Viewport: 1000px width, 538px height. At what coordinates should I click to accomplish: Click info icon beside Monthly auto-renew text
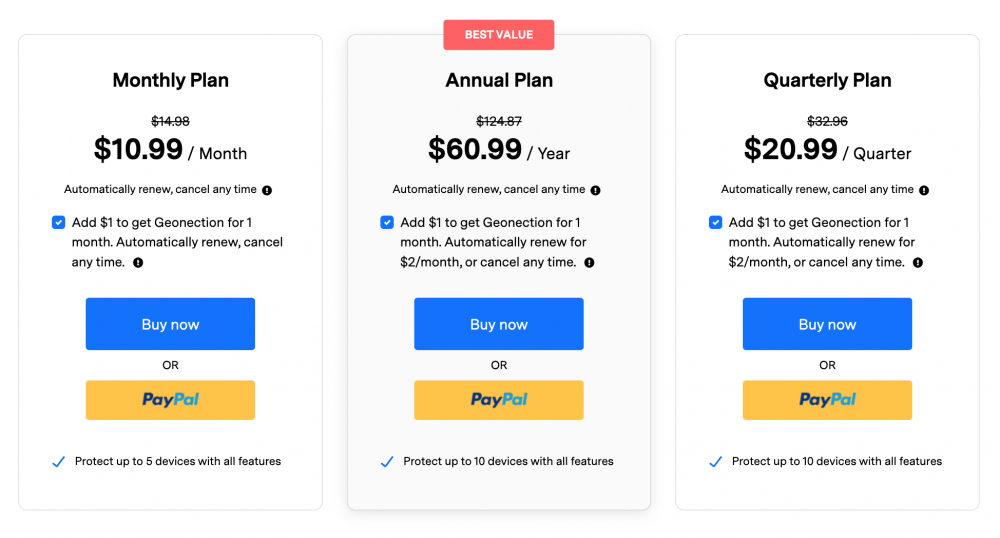(x=267, y=190)
